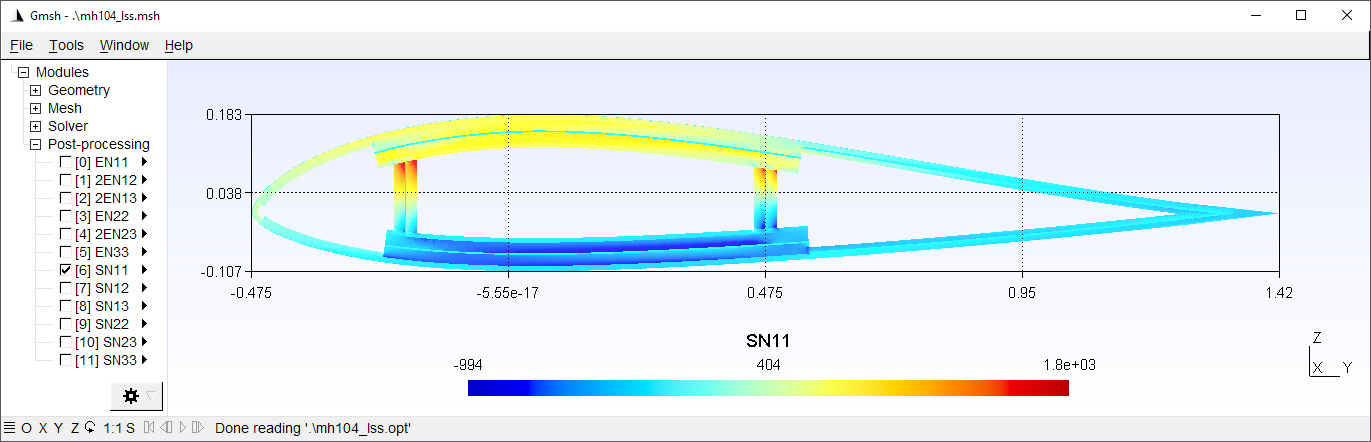The image size is (1371, 442).
Task: Click the play animation button in status bar
Action: click(x=181, y=428)
